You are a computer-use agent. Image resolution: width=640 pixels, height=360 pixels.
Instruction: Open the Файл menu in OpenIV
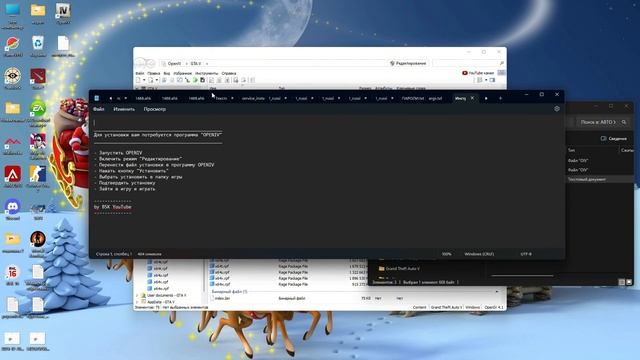click(140, 73)
